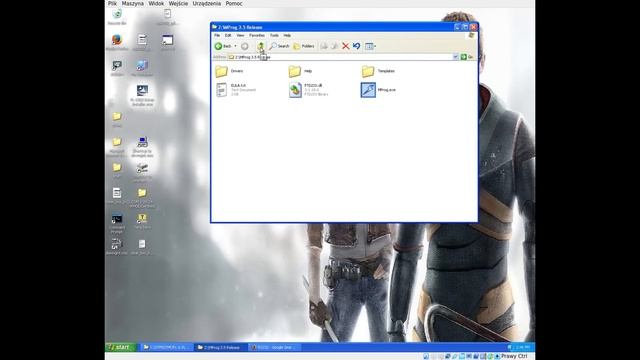Expand the Address bar dropdown arrow
Image resolution: width=640 pixels, height=360 pixels.
[x=456, y=57]
